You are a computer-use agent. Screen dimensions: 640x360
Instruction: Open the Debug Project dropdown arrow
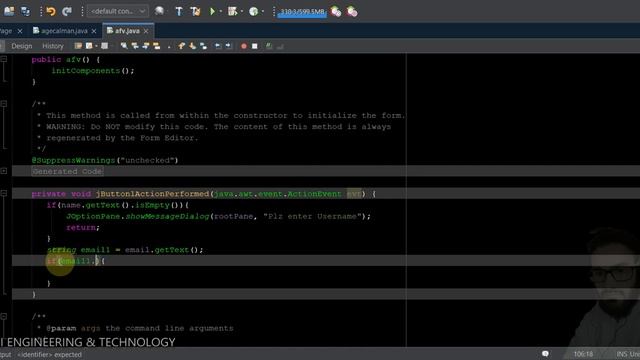click(242, 11)
